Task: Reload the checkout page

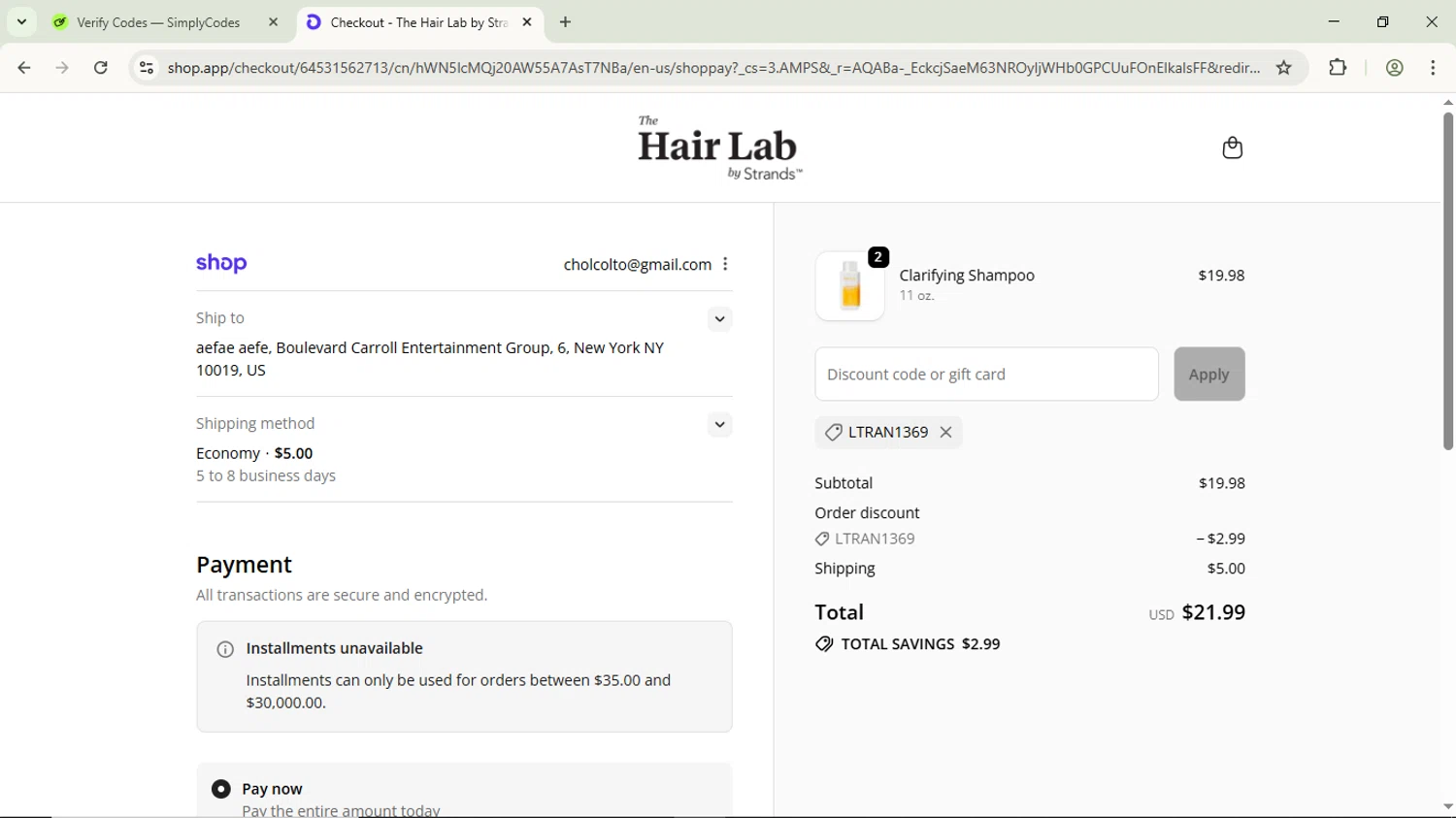Action: point(101,68)
